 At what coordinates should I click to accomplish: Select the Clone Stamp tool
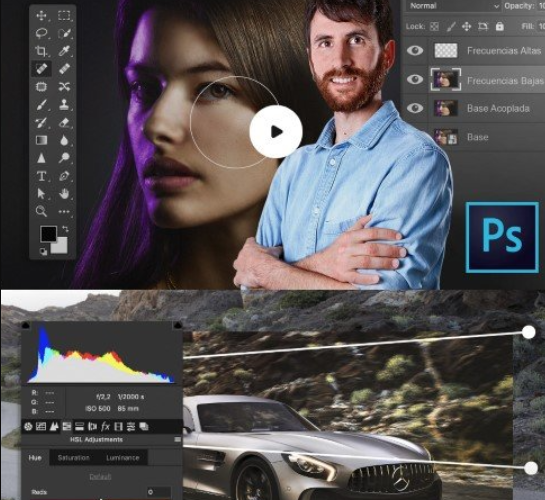click(64, 105)
